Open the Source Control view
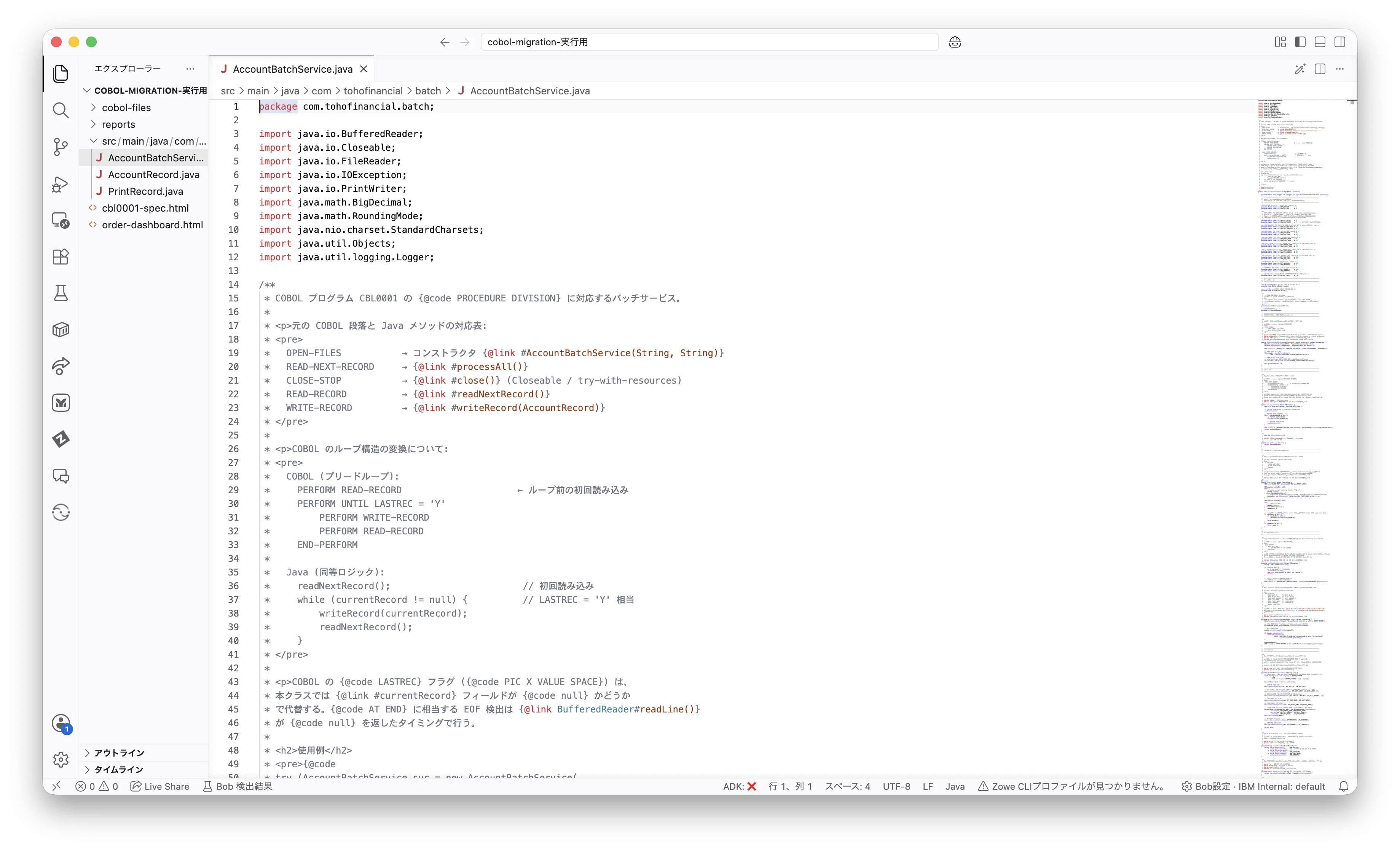 point(61,147)
